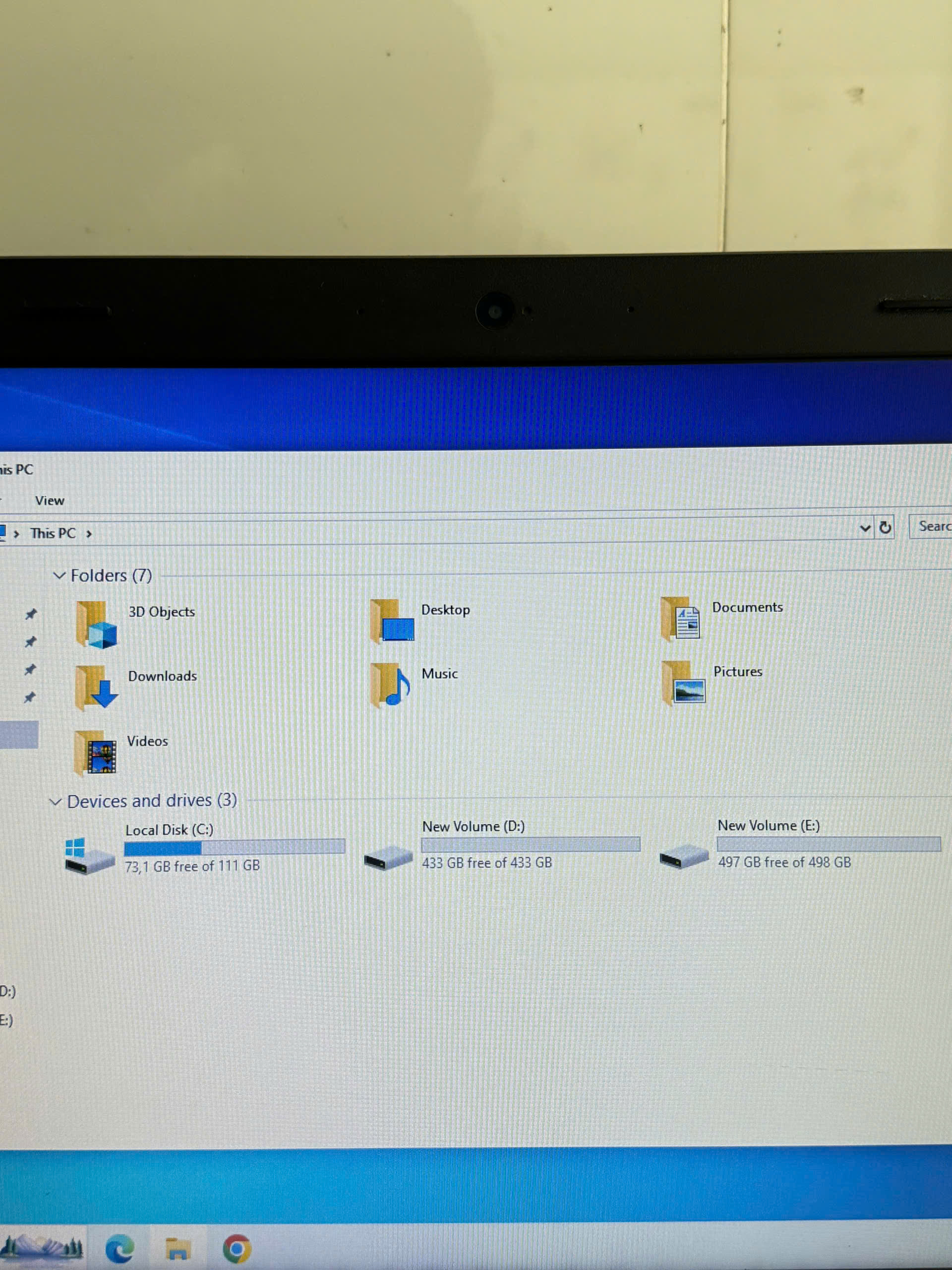The image size is (952, 1270).
Task: Launch Google Chrome from the taskbar
Action: click(237, 1249)
